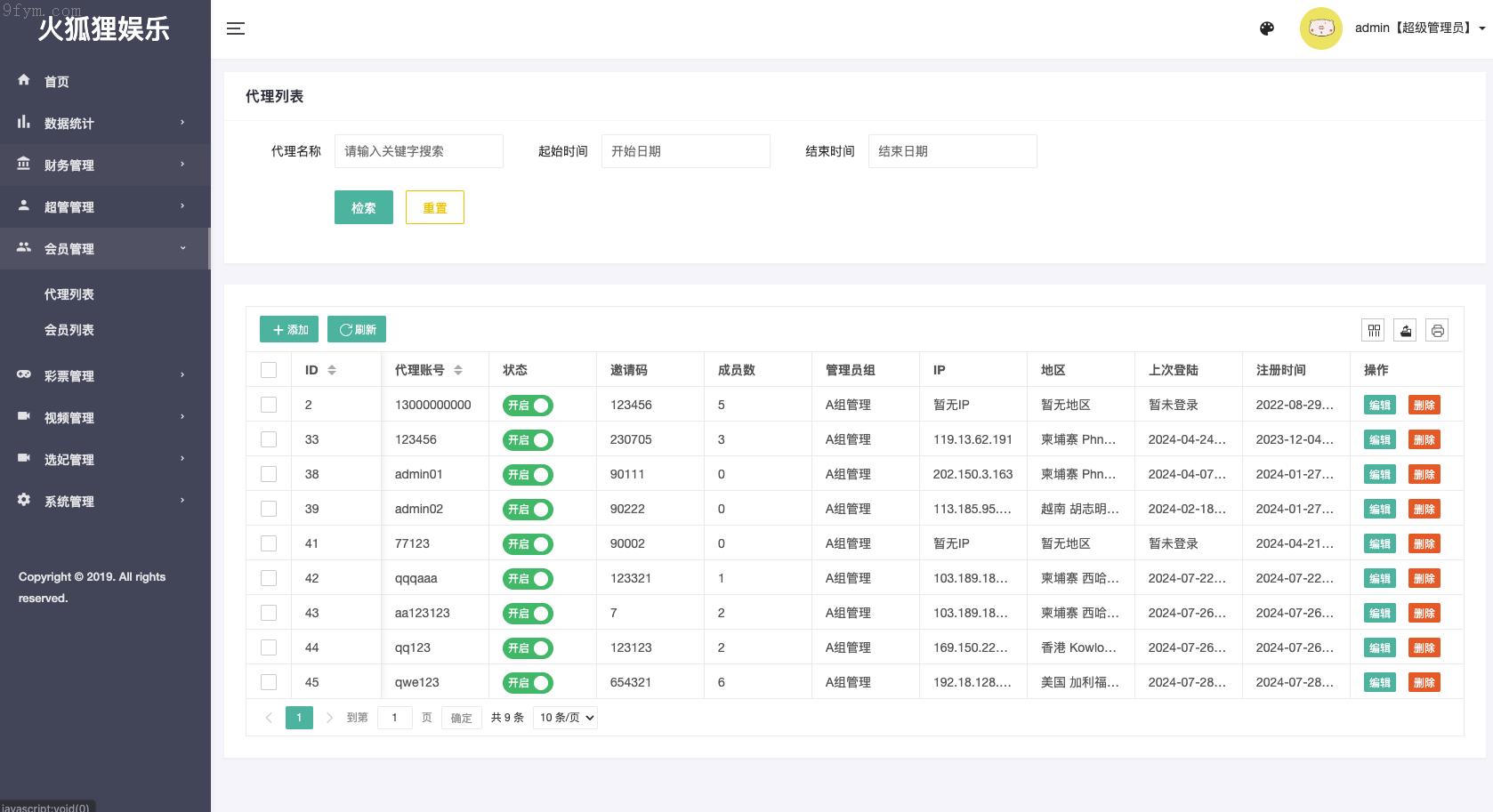The width and height of the screenshot is (1493, 812).
Task: Click 删除 button for account qwe123
Action: pyautogui.click(x=1424, y=683)
